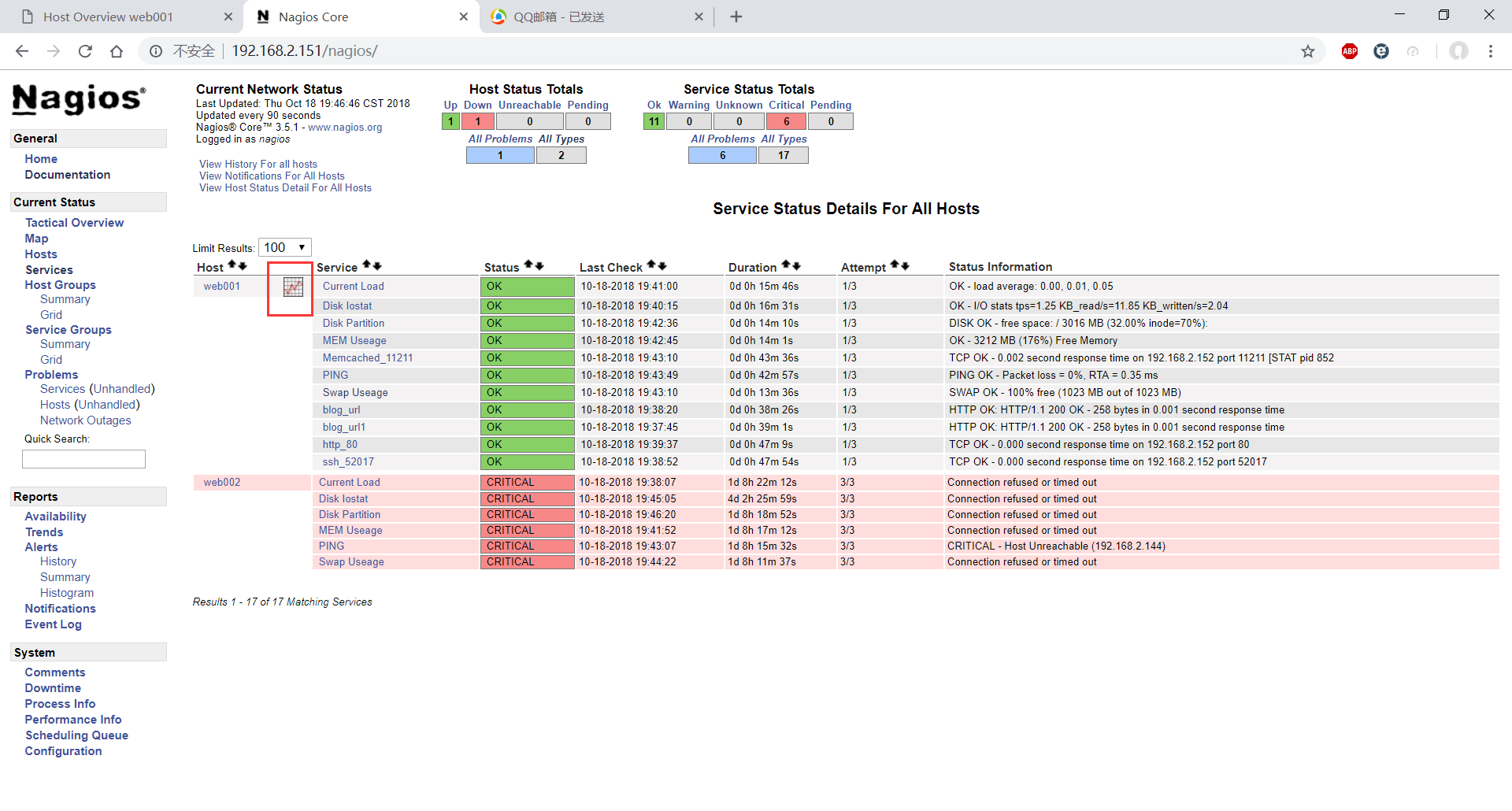
Task: Click the services All Problems count 6
Action: [722, 156]
